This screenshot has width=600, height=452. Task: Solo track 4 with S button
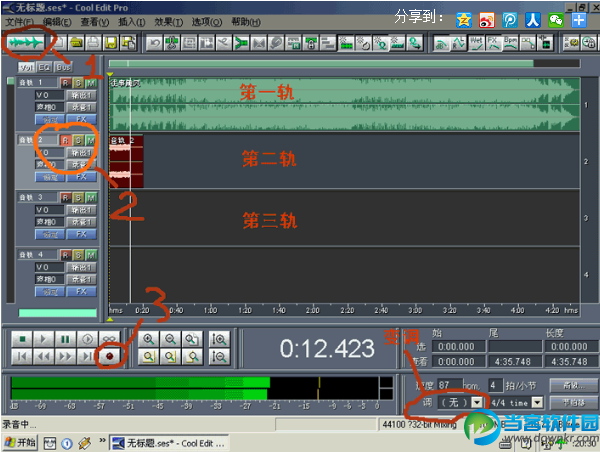pos(78,255)
